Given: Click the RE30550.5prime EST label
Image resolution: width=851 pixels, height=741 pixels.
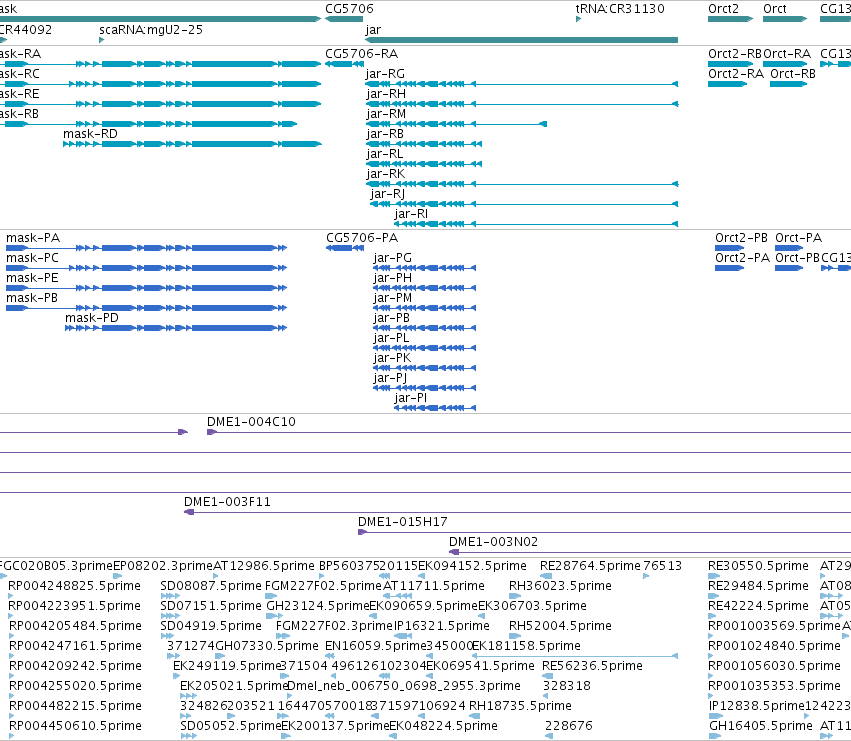Looking at the screenshot, I should click(758, 566).
